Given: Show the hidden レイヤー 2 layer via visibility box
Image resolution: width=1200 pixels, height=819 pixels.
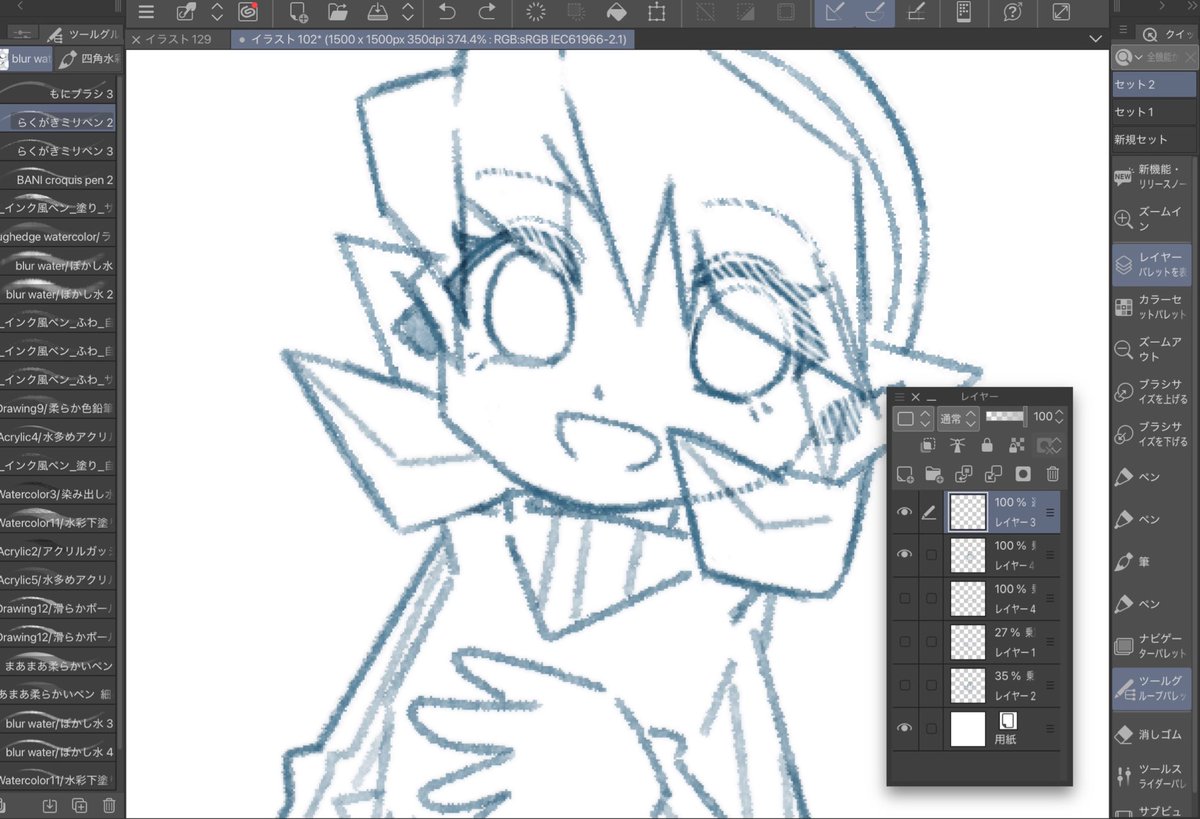Looking at the screenshot, I should [904, 684].
